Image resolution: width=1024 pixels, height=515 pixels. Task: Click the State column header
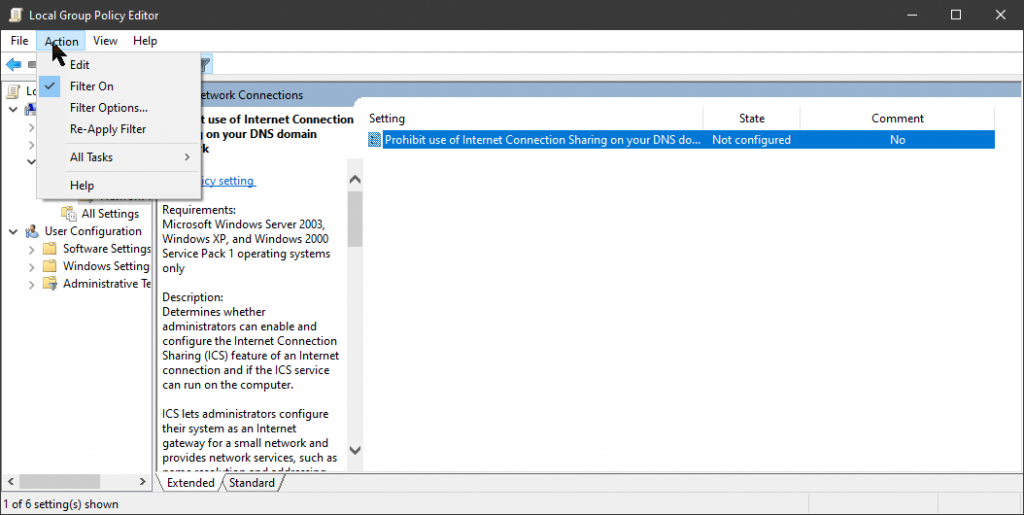[x=751, y=118]
